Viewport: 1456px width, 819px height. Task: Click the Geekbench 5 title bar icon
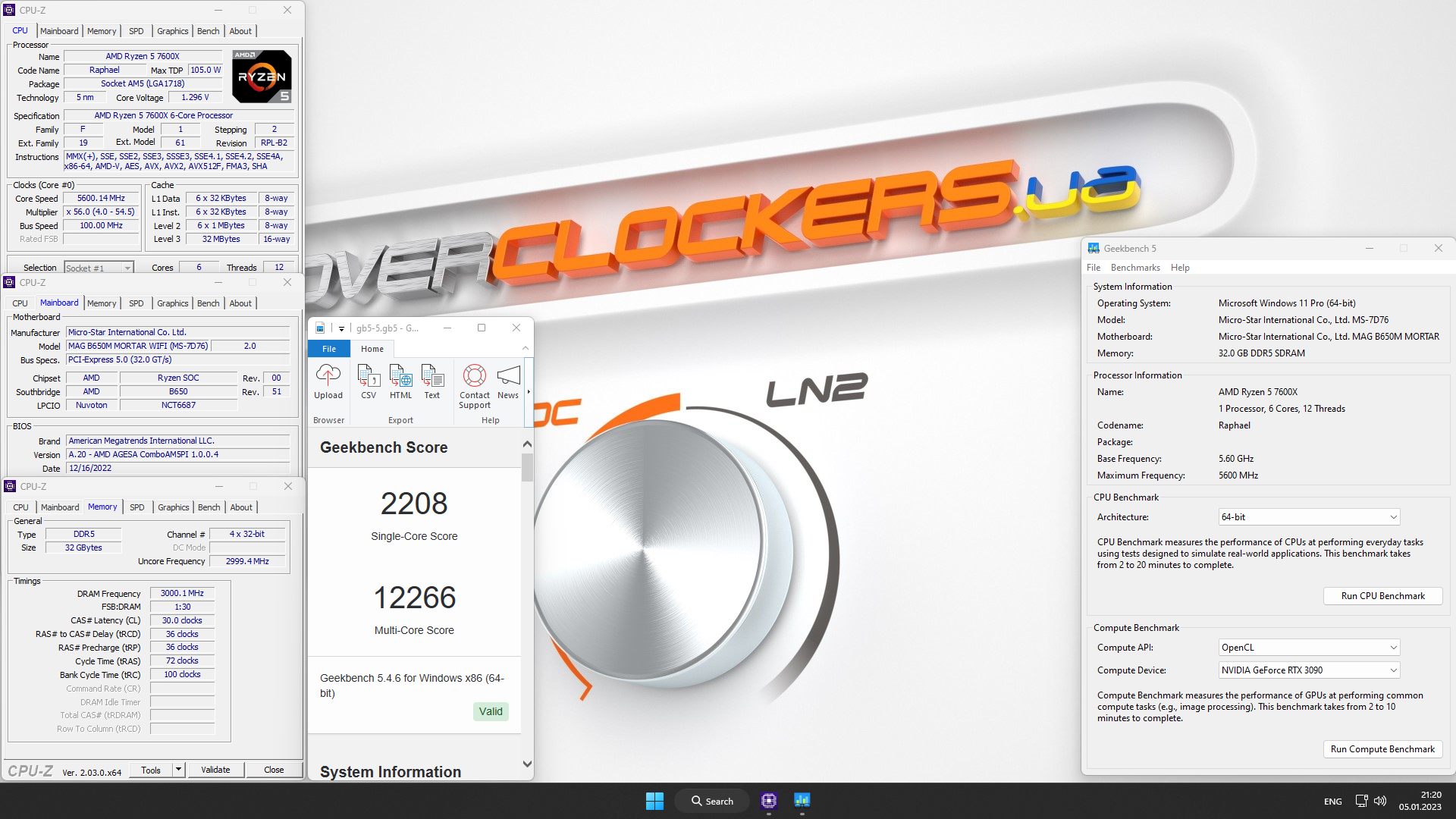[1094, 248]
